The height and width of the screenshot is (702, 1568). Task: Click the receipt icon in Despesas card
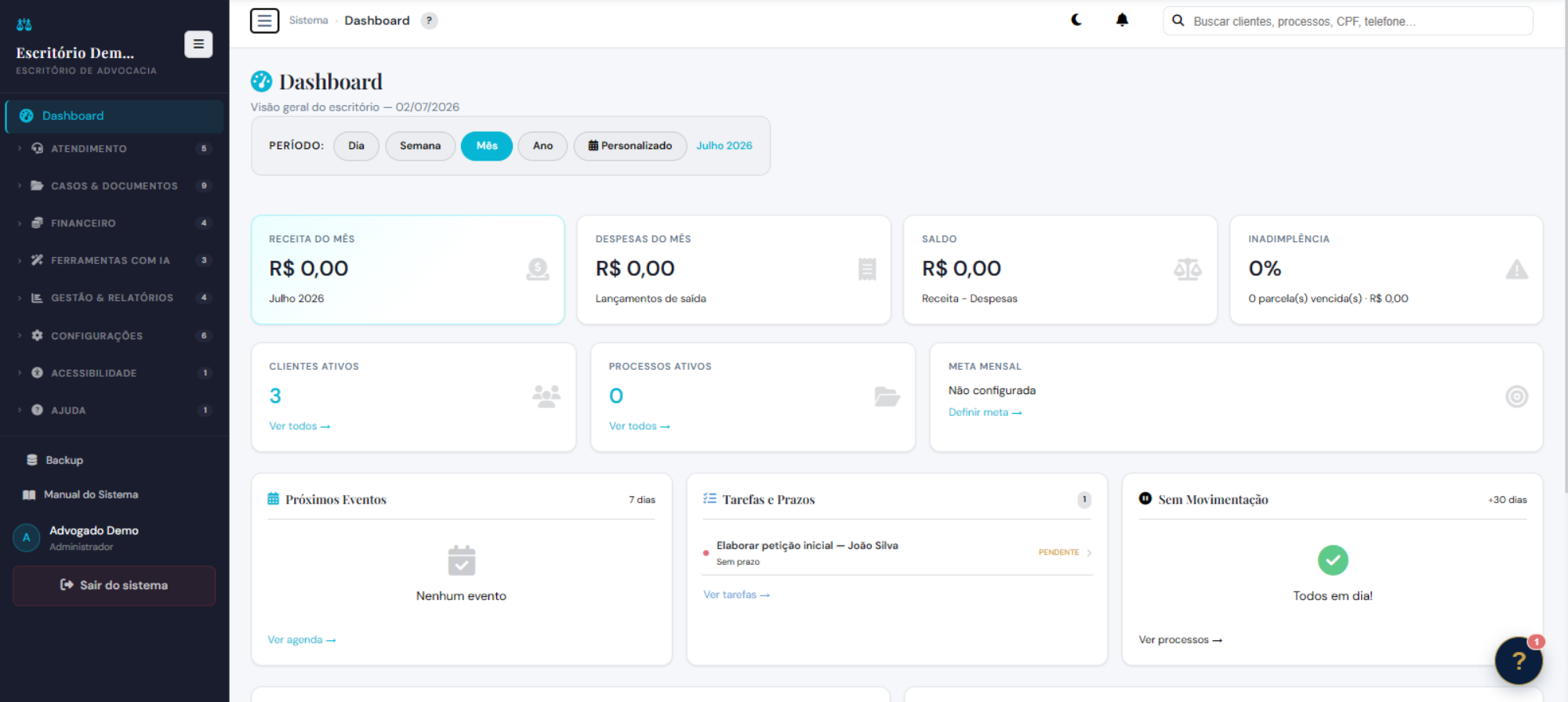867,270
